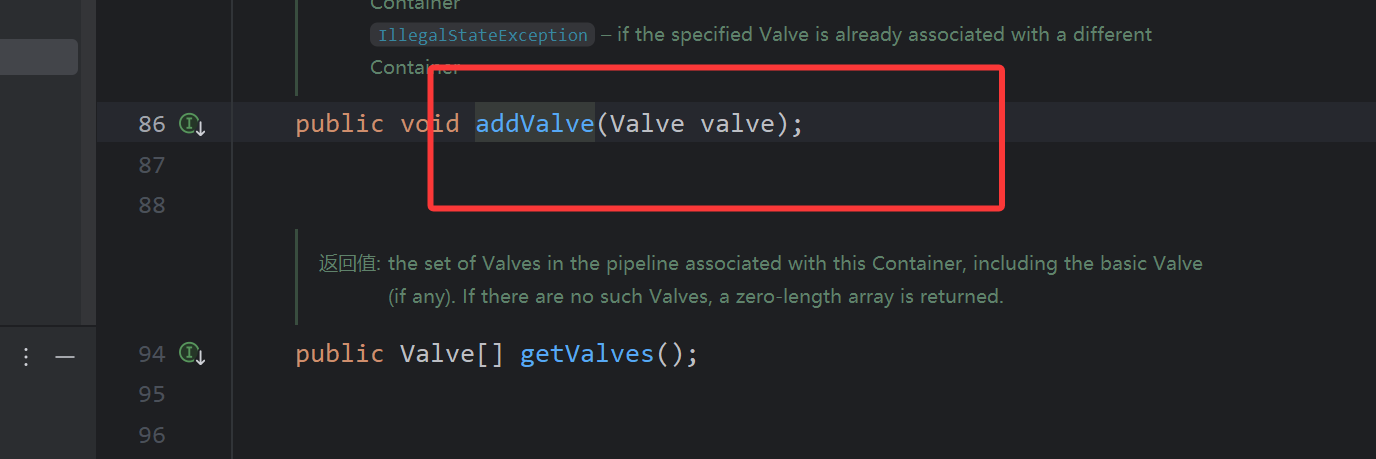The width and height of the screenshot is (1376, 459).
Task: Click the public keyword on line 94
Action: [x=339, y=354]
